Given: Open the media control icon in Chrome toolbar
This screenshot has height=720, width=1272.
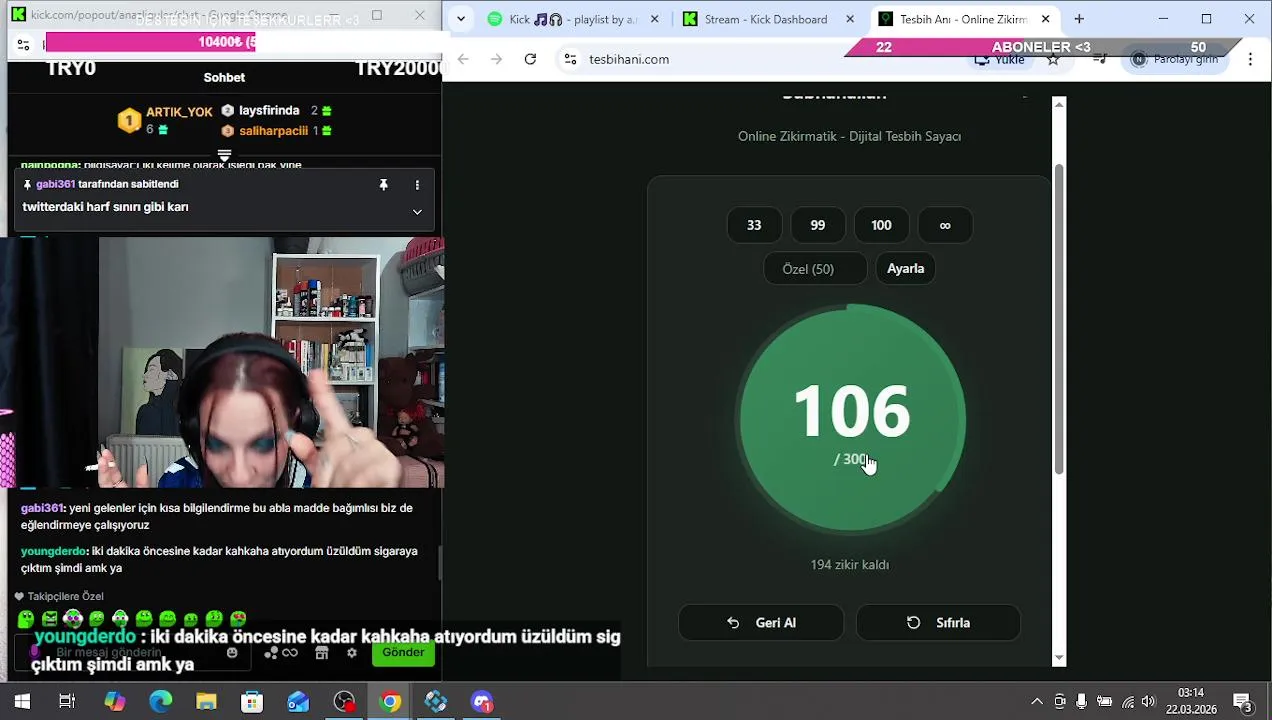Looking at the screenshot, I should coord(1100,59).
